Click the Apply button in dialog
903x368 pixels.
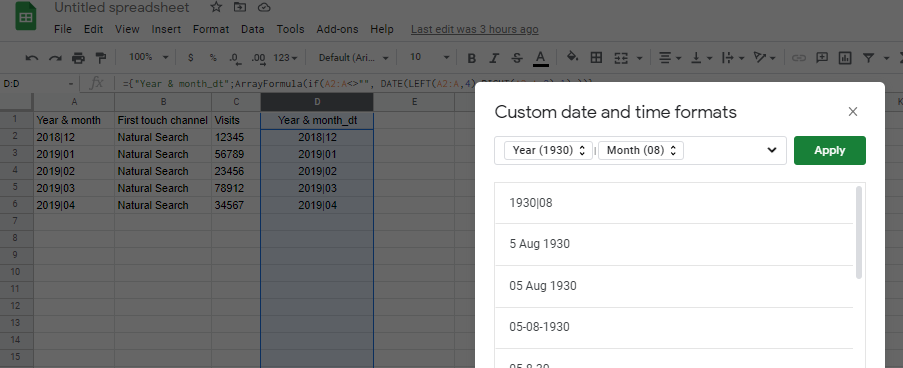[829, 150]
